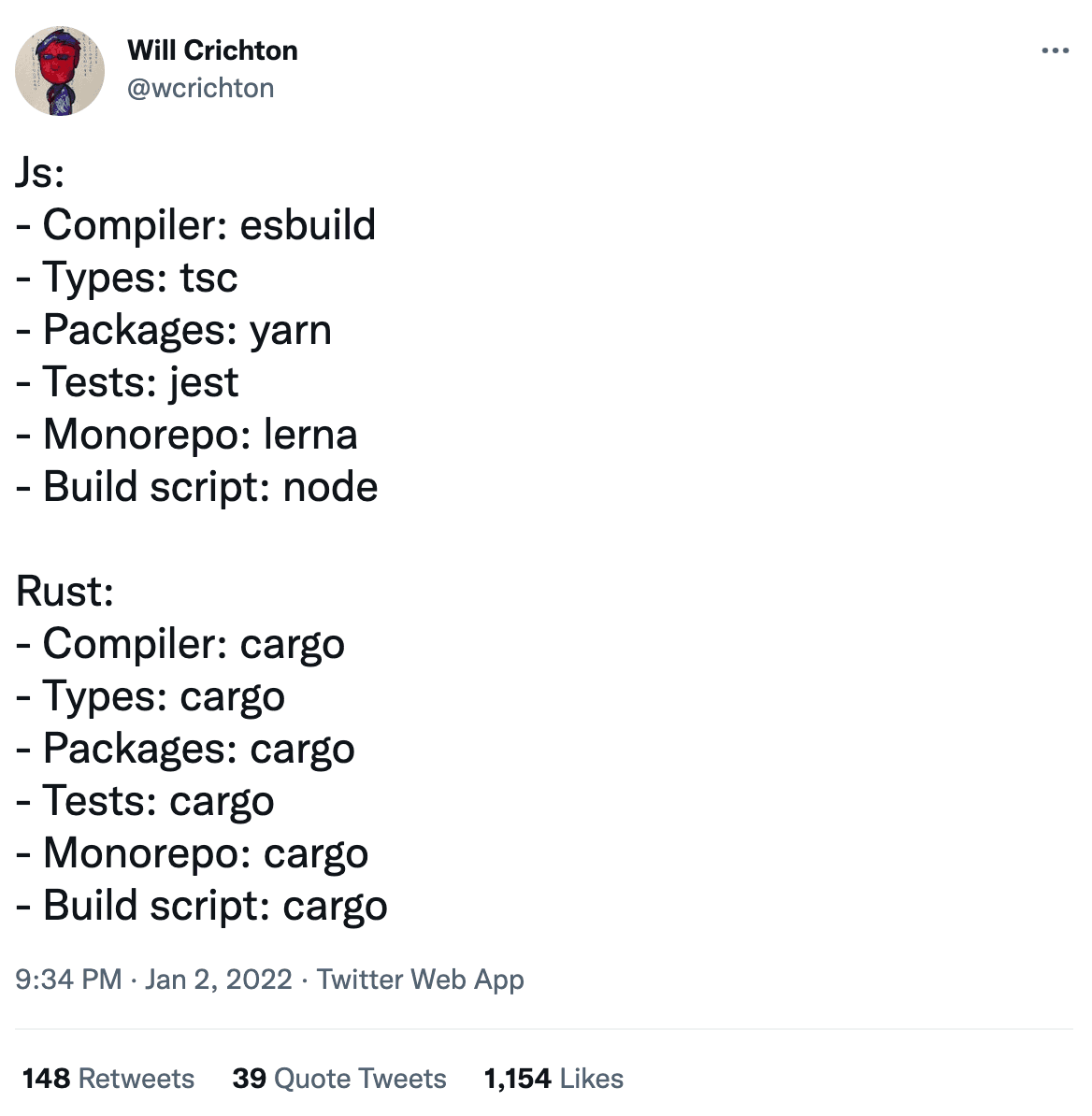Click the 'Compiler: cargo' line
The height and width of the screenshot is (1116, 1092).
[x=180, y=644]
